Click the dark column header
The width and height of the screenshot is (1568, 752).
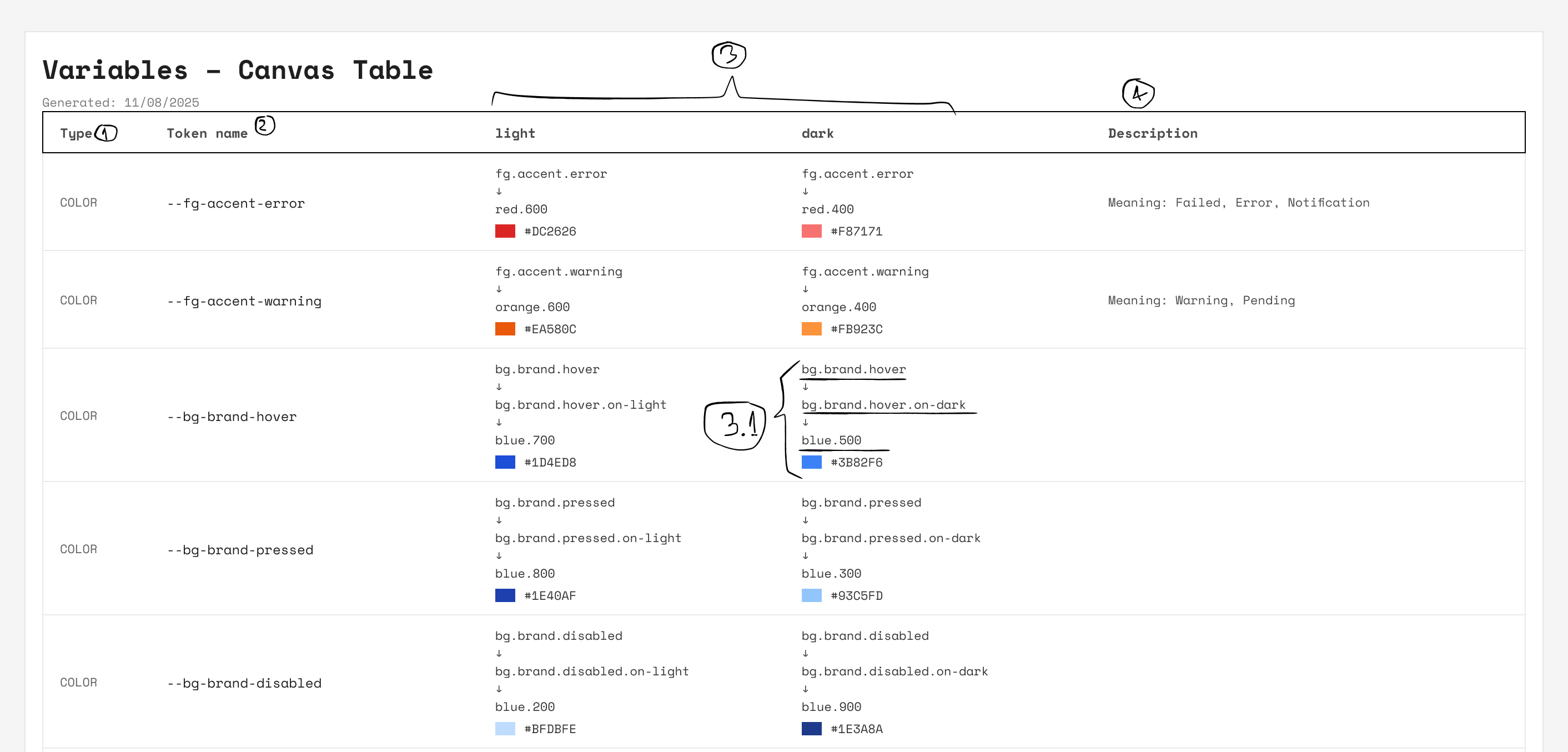pos(817,133)
